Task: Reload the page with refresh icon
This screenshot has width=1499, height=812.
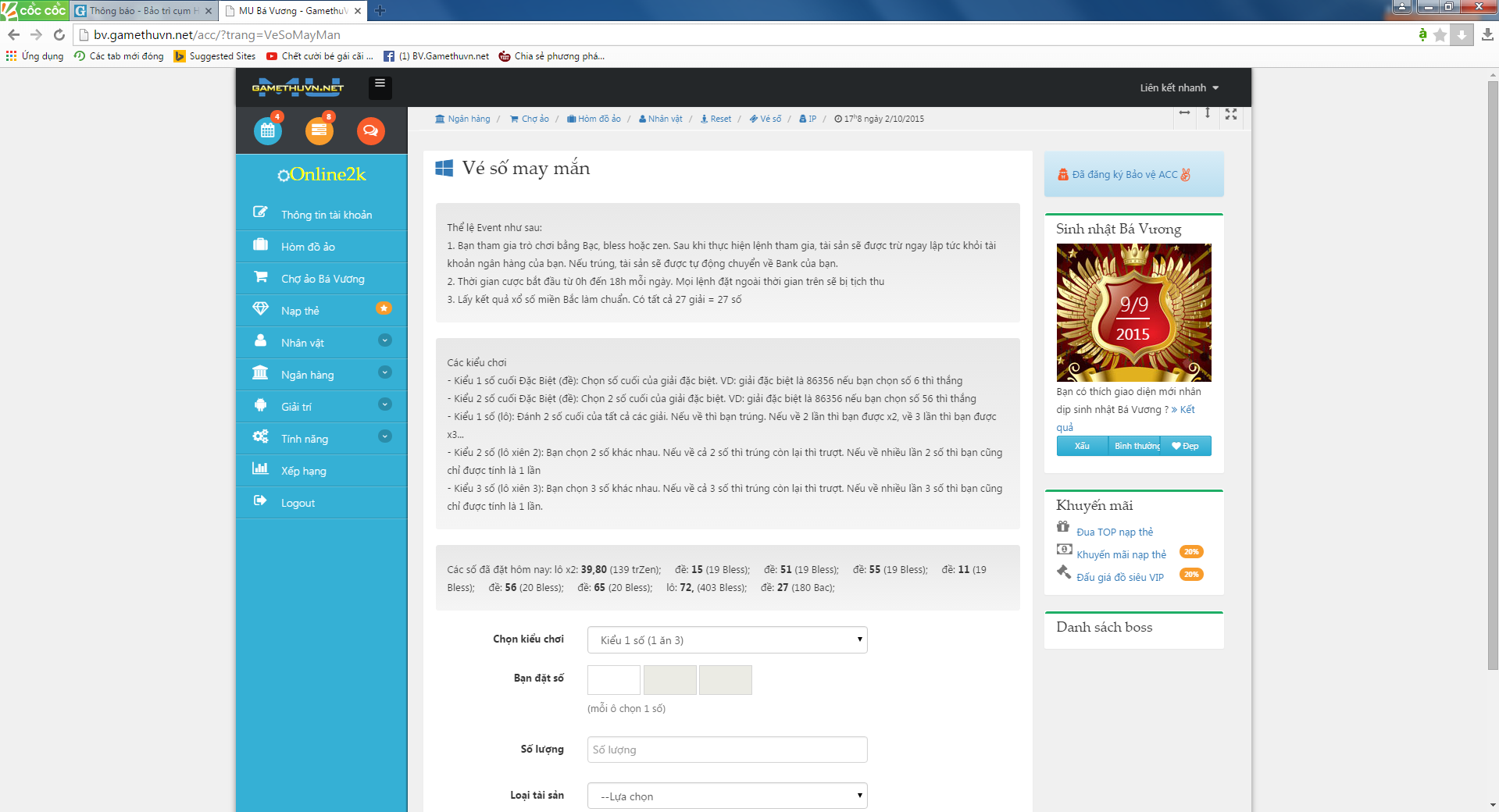Action: click(x=59, y=34)
